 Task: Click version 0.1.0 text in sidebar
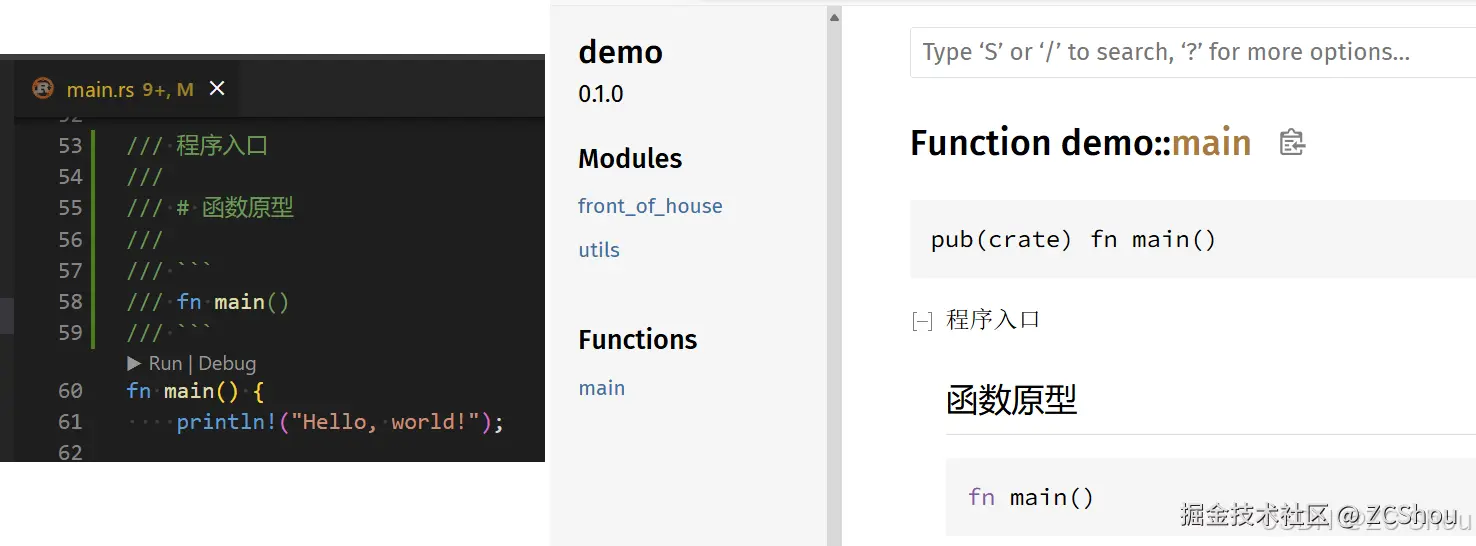pos(601,94)
